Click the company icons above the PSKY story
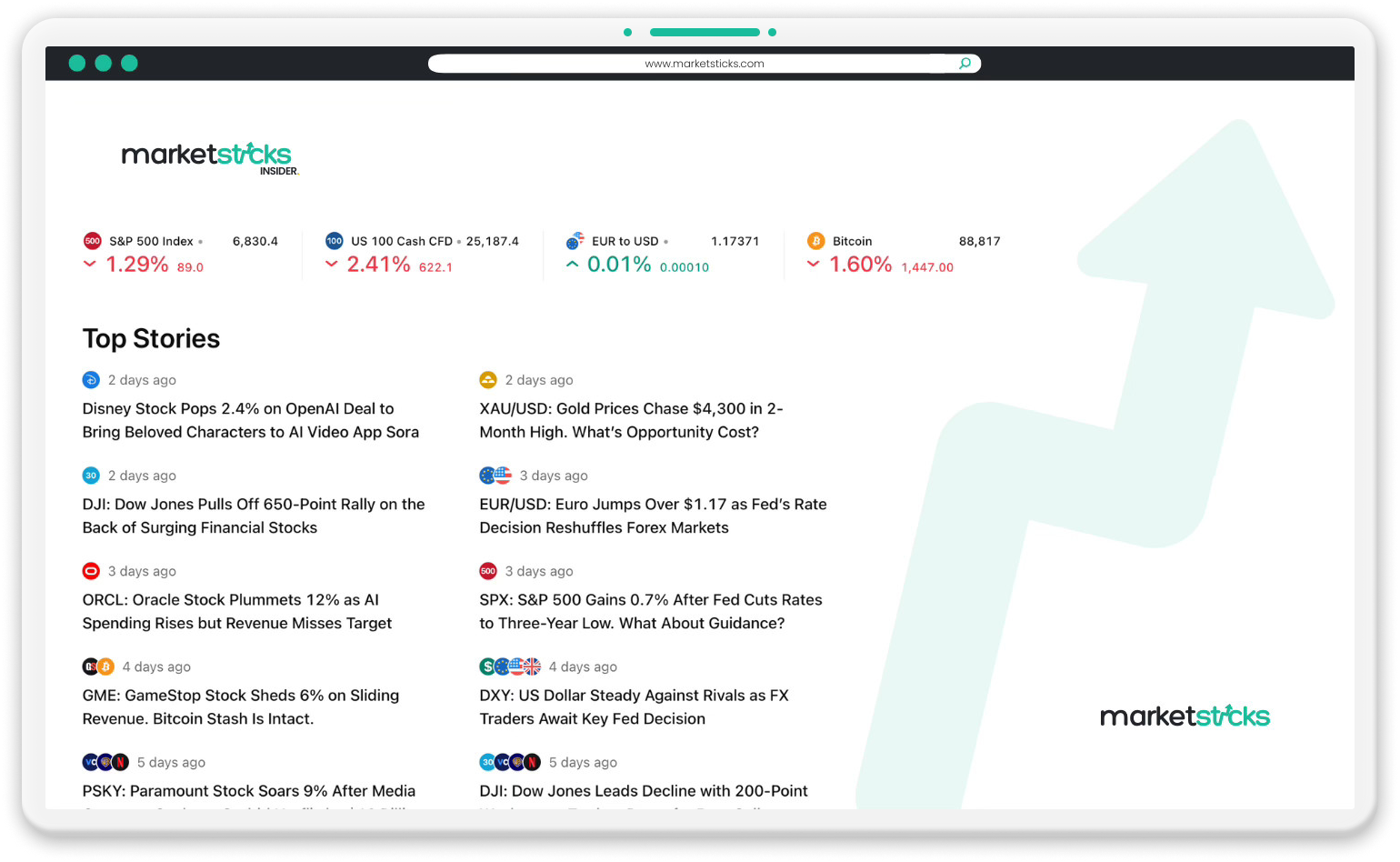The height and width of the screenshot is (862, 1400). coord(105,762)
